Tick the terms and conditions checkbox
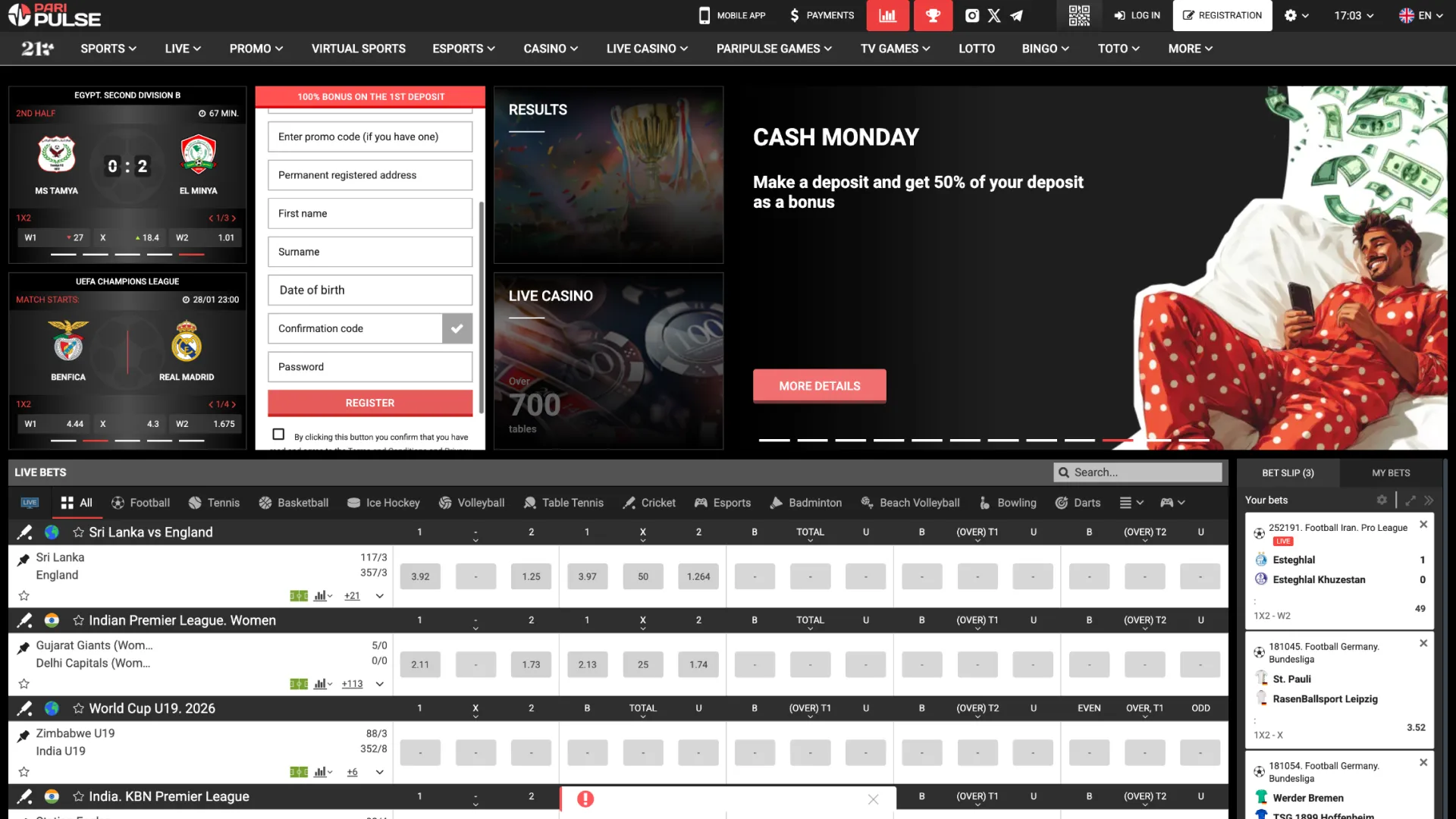The height and width of the screenshot is (819, 1456). pos(278,435)
